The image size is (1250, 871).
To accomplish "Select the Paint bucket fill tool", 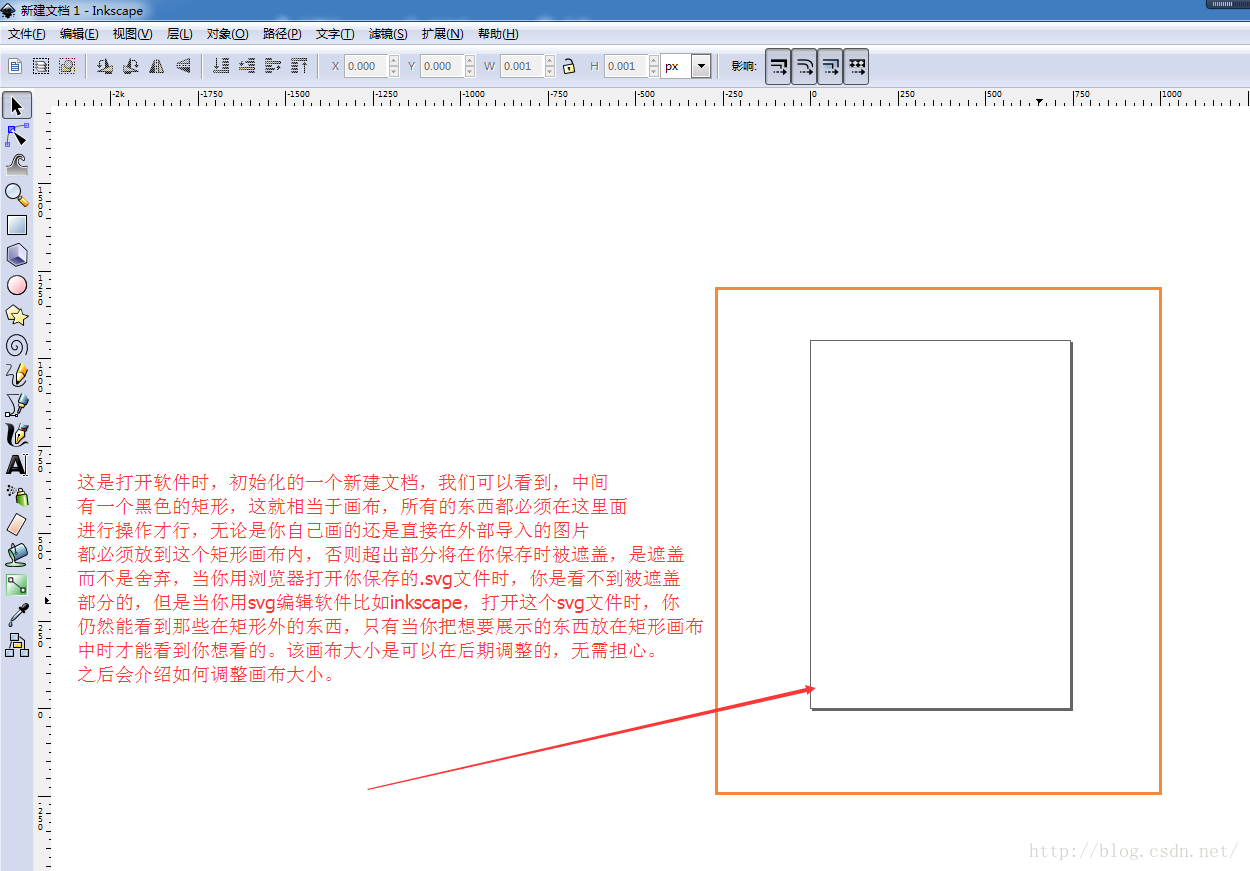I will [17, 555].
